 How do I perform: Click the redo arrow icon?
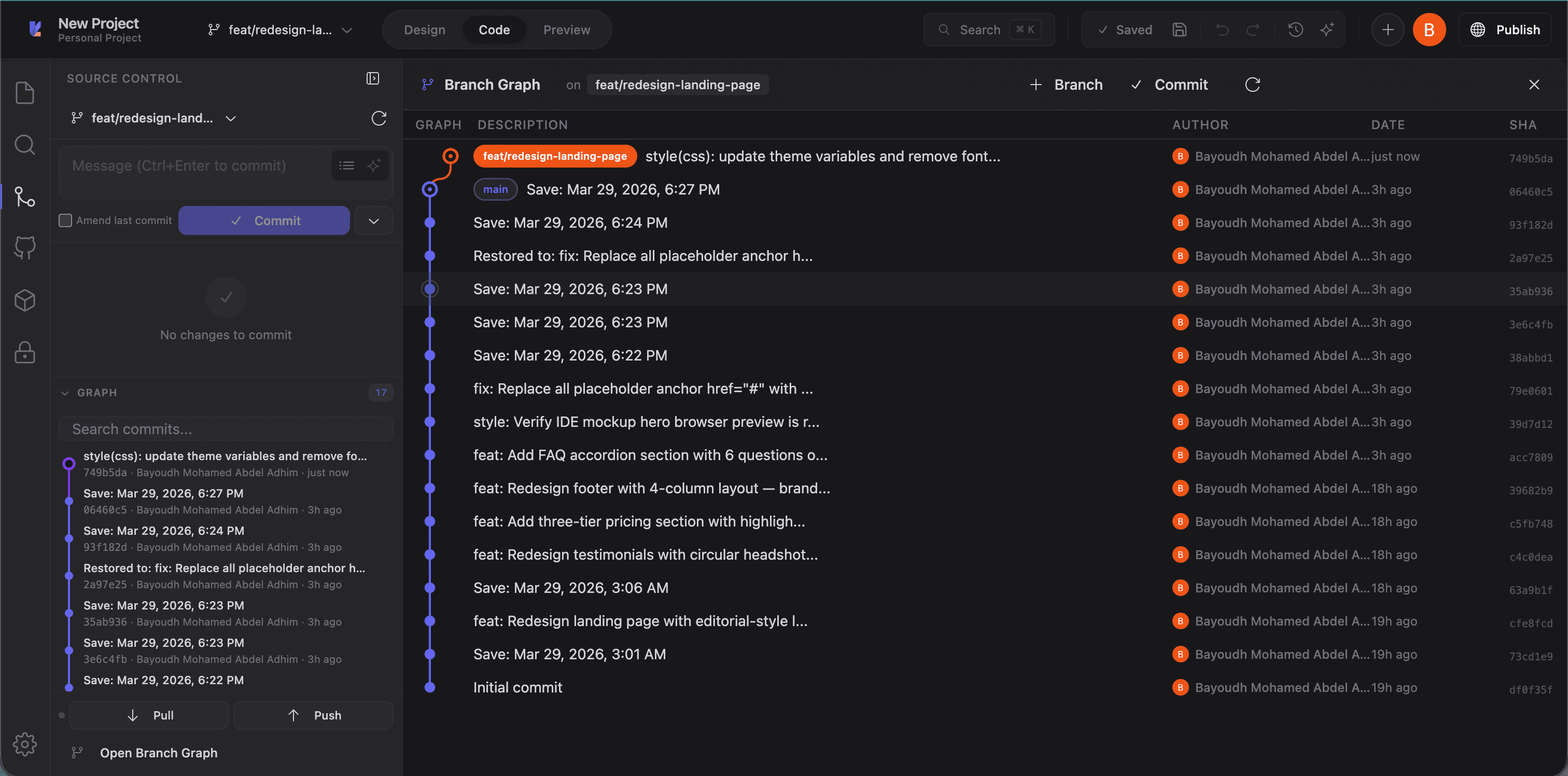pos(1253,29)
